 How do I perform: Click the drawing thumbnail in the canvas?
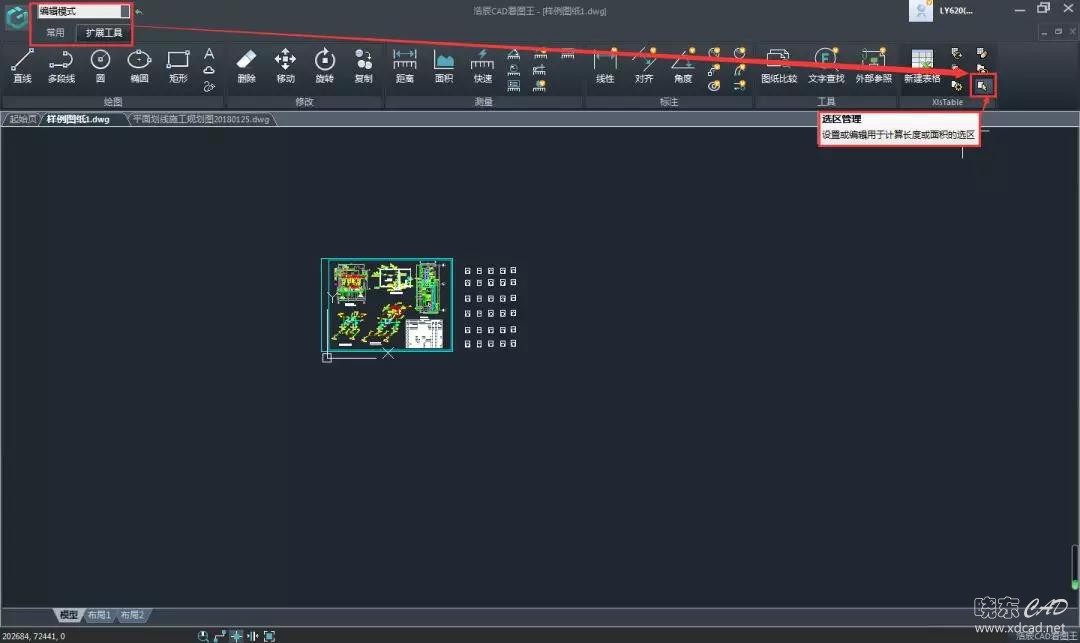(x=387, y=305)
